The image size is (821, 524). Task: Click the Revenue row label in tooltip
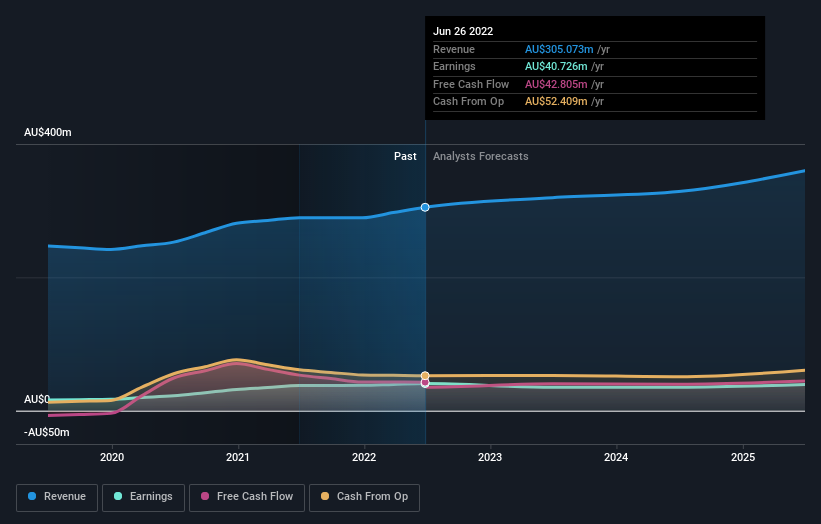pos(454,49)
